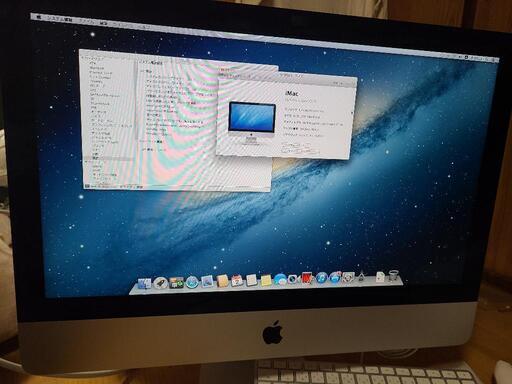The height and width of the screenshot is (384, 512).
Task: Click upper button at bottom of About window
Action: pos(296,145)
